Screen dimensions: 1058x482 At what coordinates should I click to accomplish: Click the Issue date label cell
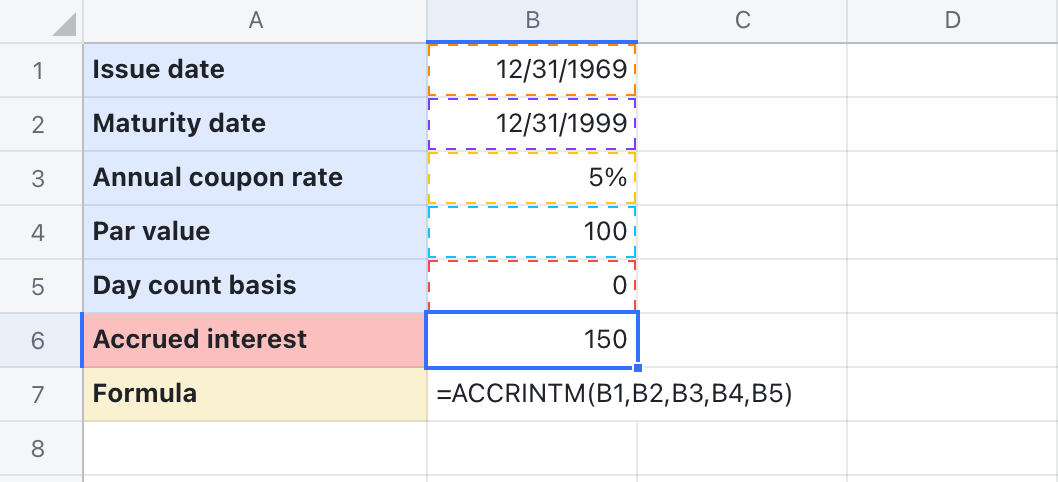(x=255, y=70)
